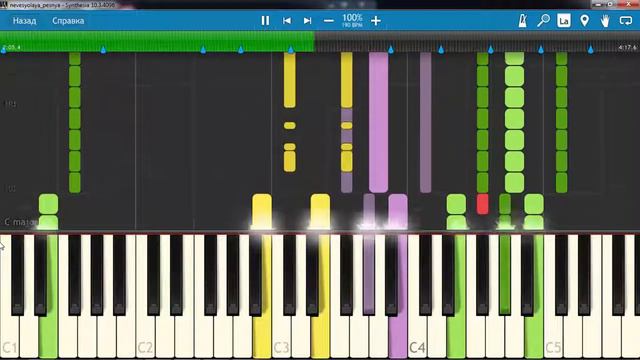Open the hands selection icon
The width and height of the screenshot is (640, 360).
point(605,20)
